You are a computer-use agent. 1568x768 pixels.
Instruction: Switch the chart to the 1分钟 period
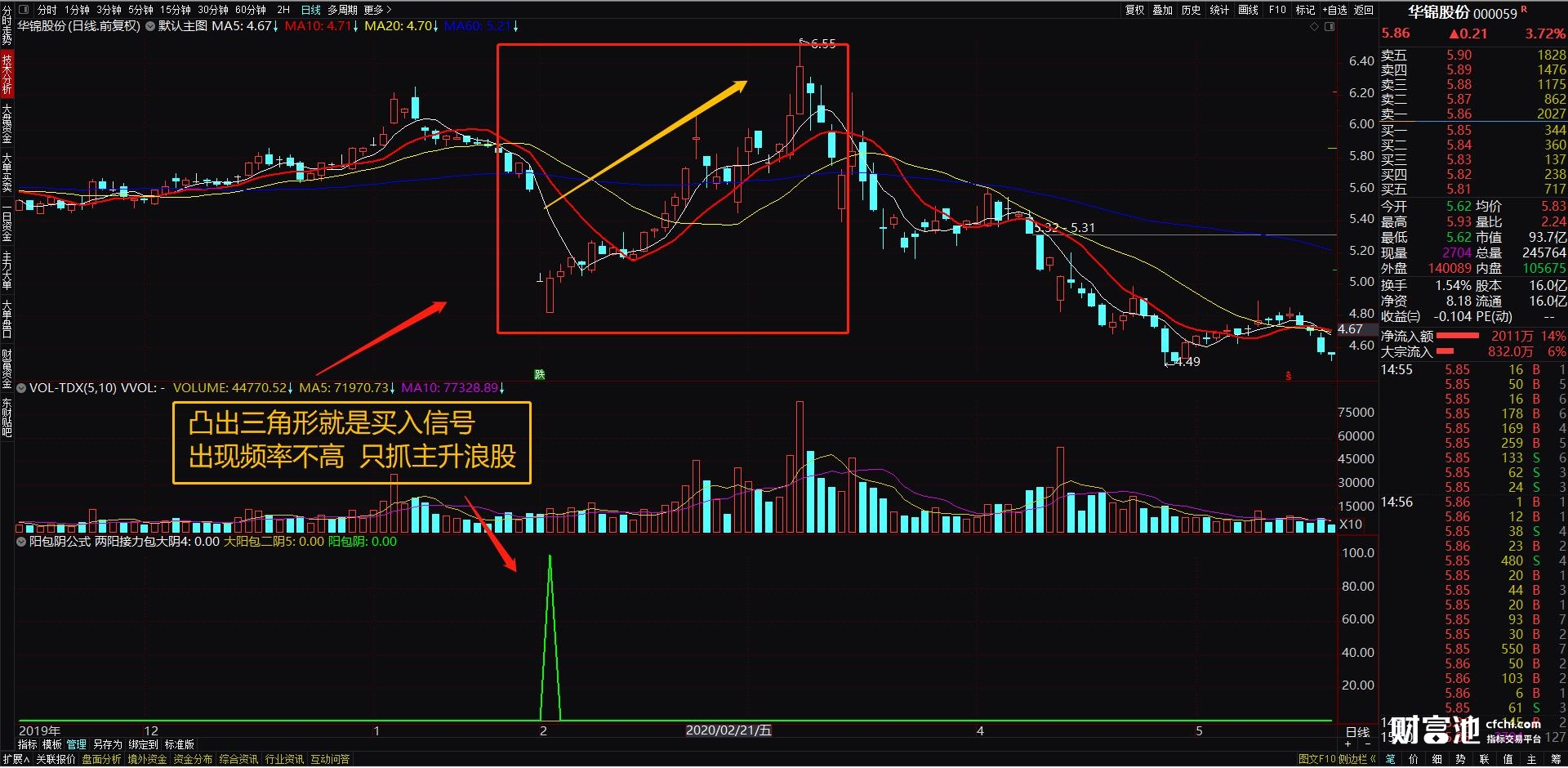(x=77, y=10)
